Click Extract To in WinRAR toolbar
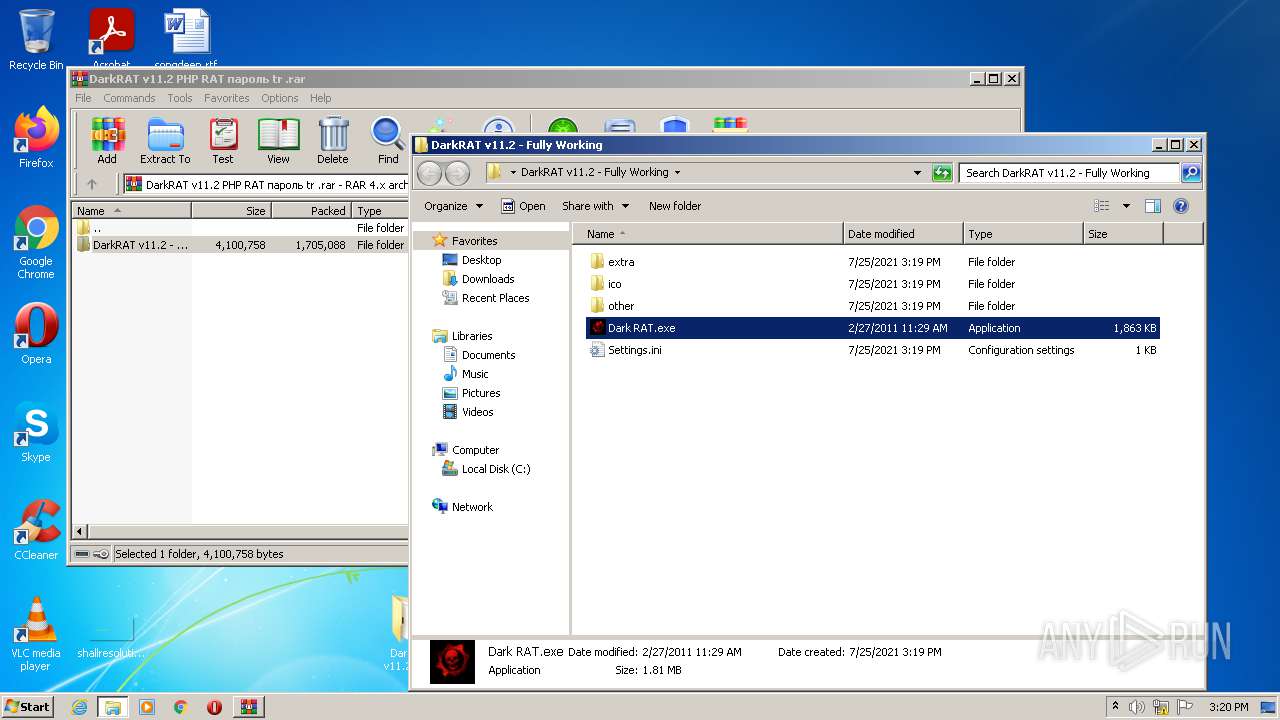Image resolution: width=1280 pixels, height=720 pixels. (165, 140)
